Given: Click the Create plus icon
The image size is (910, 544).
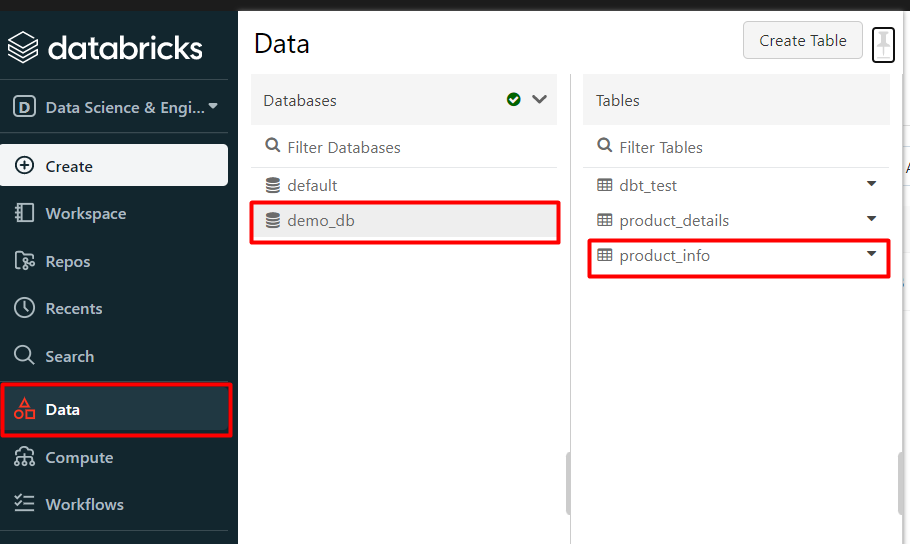Looking at the screenshot, I should (24, 165).
